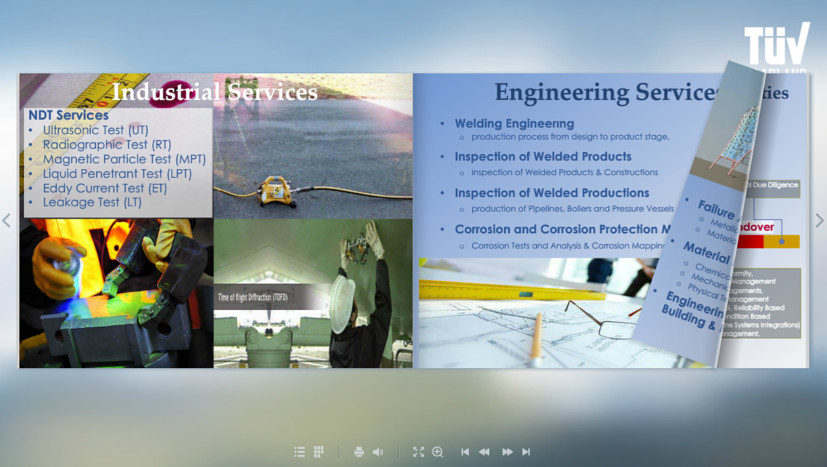Viewport: 827px width, 467px height.
Task: Click the worker inspecting ceiling photo
Action: [313, 293]
